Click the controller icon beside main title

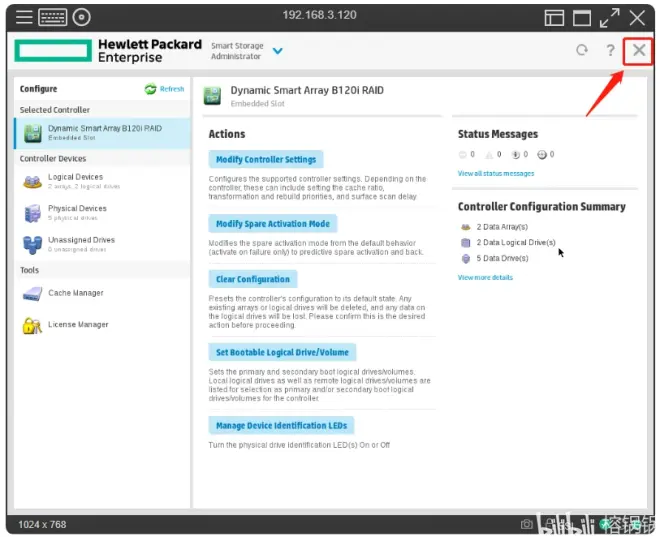(x=212, y=96)
